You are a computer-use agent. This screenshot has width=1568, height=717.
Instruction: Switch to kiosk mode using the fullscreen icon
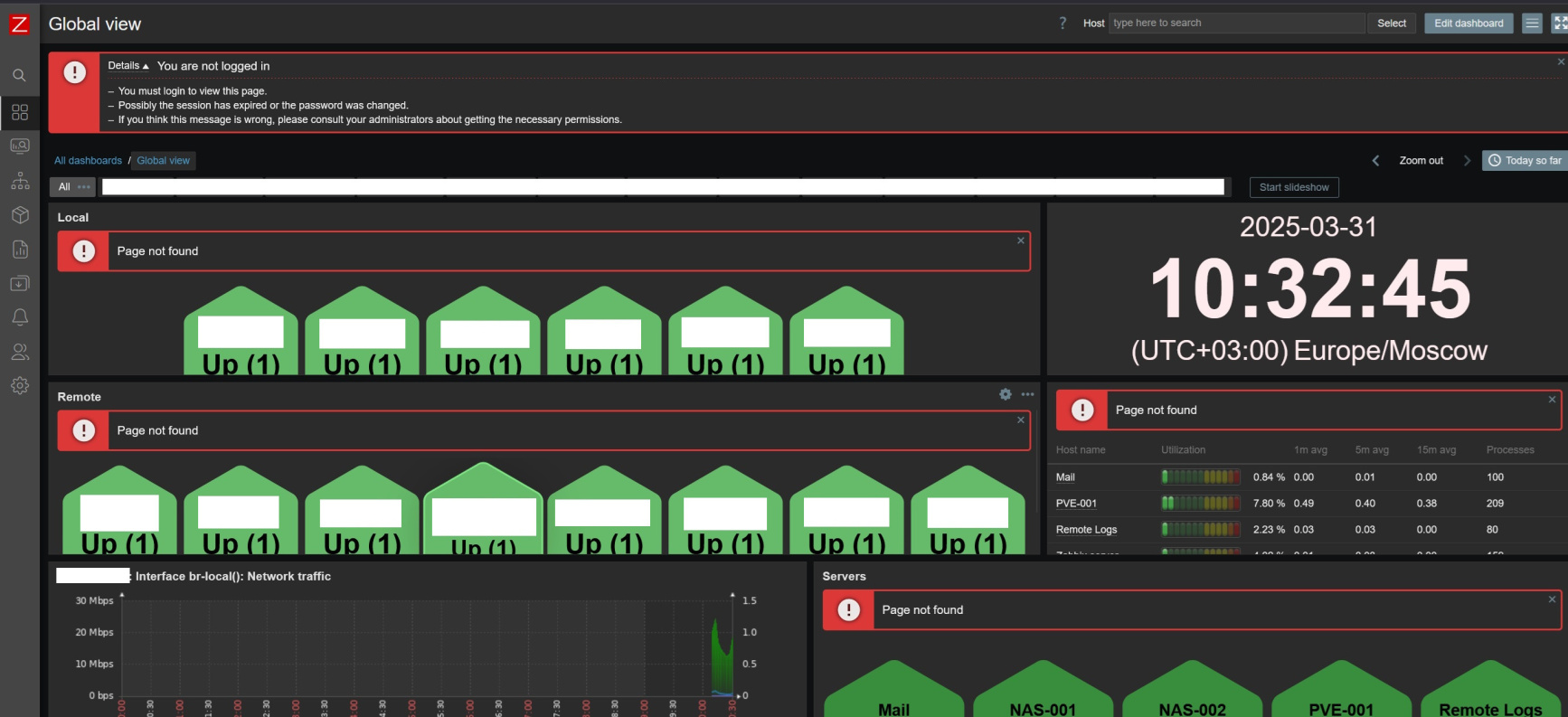pos(1560,24)
